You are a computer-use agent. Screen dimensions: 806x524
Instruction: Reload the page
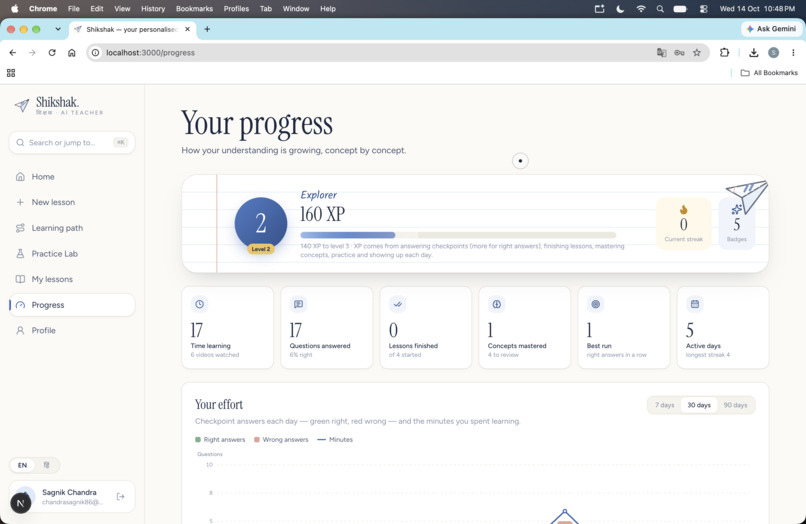pyautogui.click(x=52, y=52)
